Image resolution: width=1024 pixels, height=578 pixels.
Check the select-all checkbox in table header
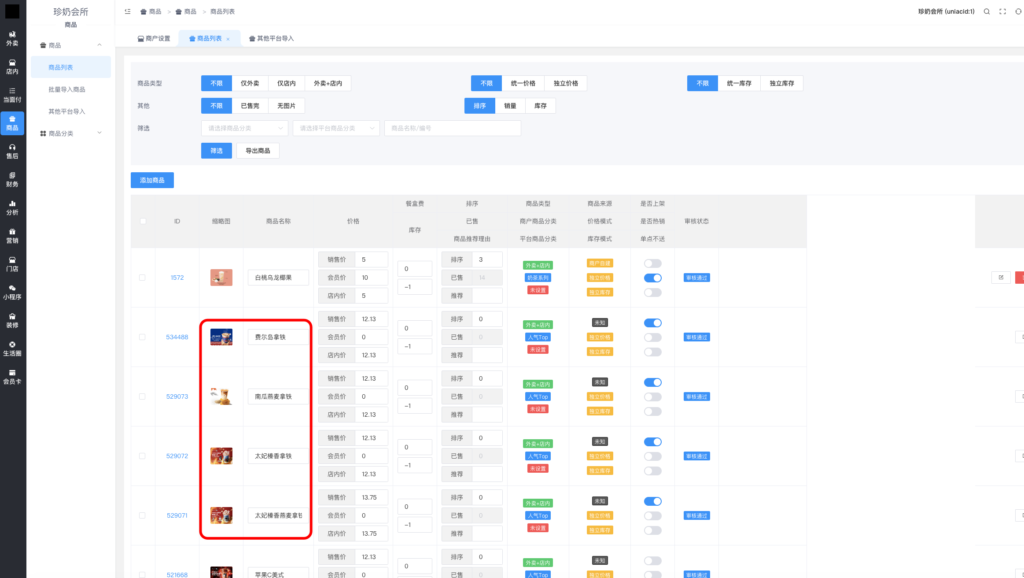click(141, 221)
